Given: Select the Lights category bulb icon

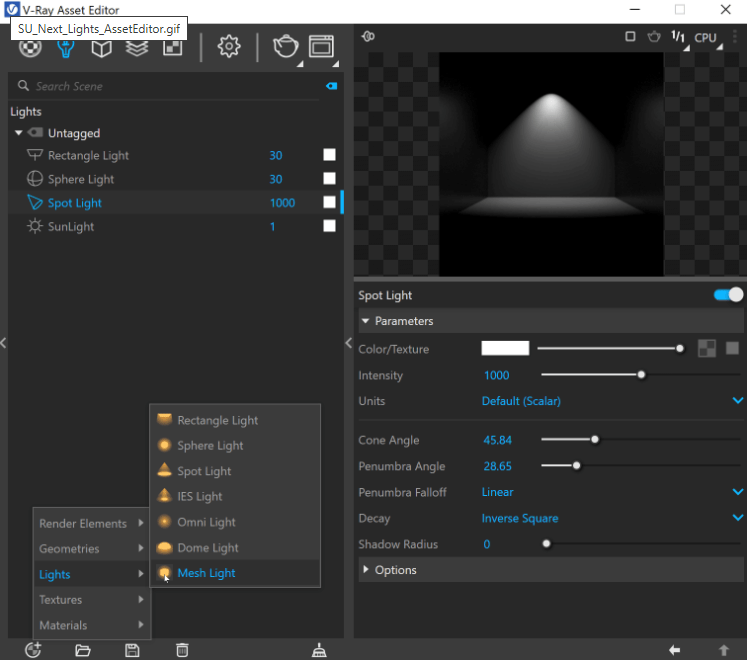Looking at the screenshot, I should click(x=66, y=48).
